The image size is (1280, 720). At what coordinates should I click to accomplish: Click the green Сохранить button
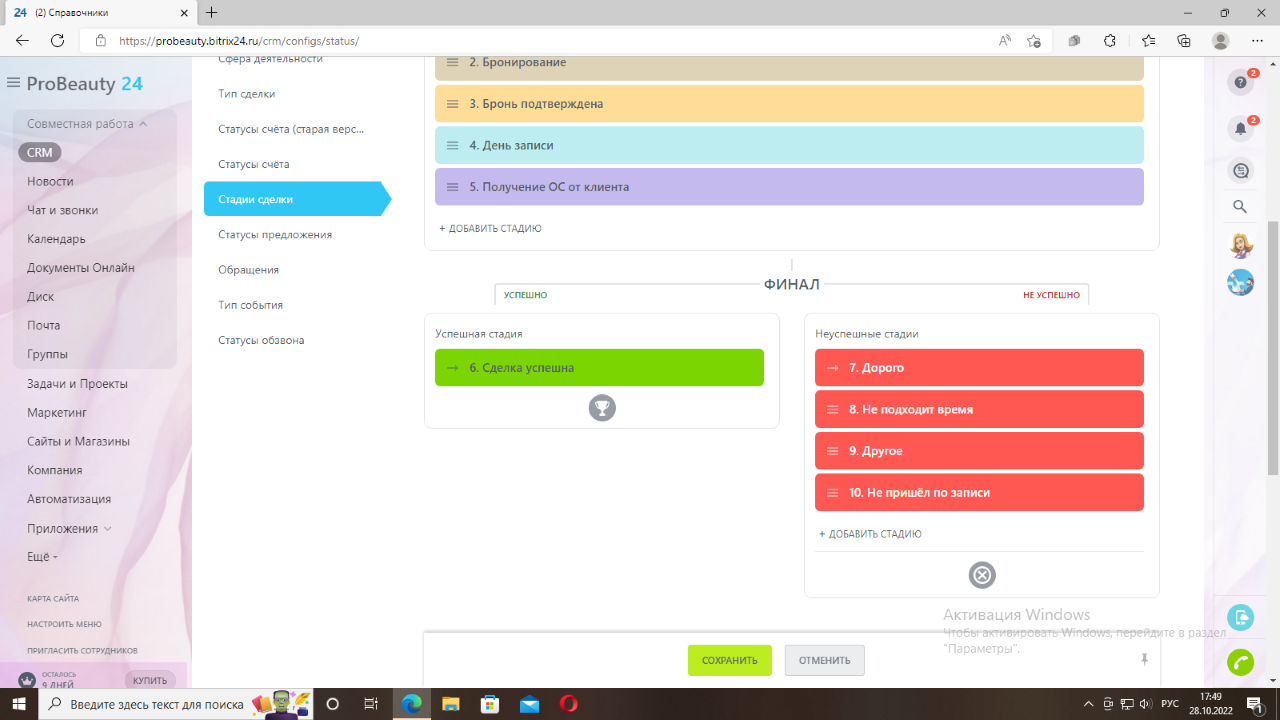click(x=730, y=660)
